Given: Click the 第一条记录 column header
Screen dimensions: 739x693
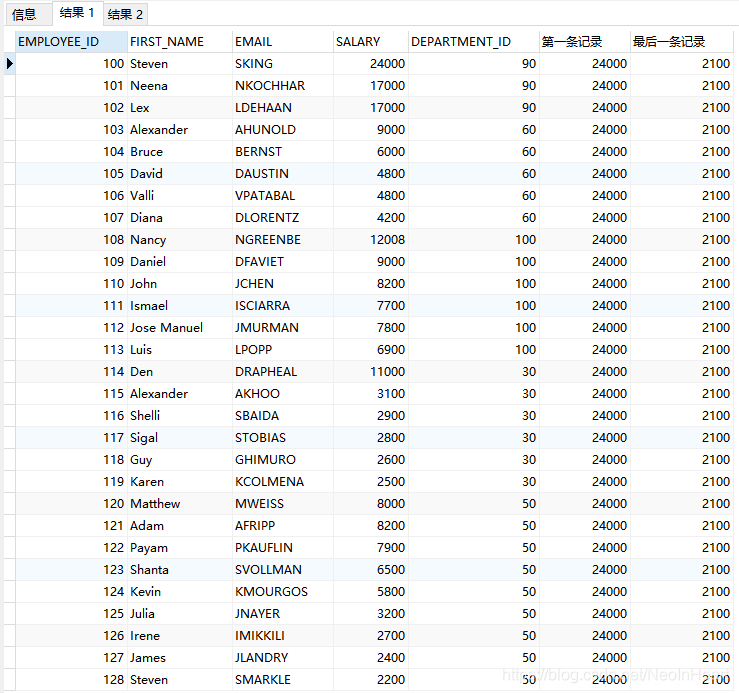Looking at the screenshot, I should point(584,41).
